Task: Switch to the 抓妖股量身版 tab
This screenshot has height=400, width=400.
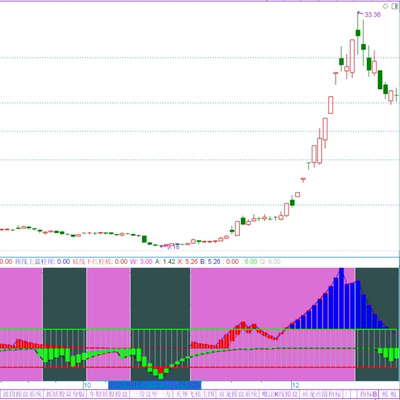Action: coord(65,394)
